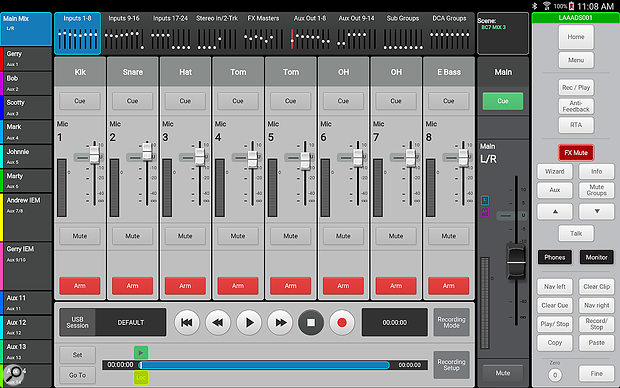The width and height of the screenshot is (620, 388).
Task: Open Rec / Play screen
Action: click(x=576, y=88)
